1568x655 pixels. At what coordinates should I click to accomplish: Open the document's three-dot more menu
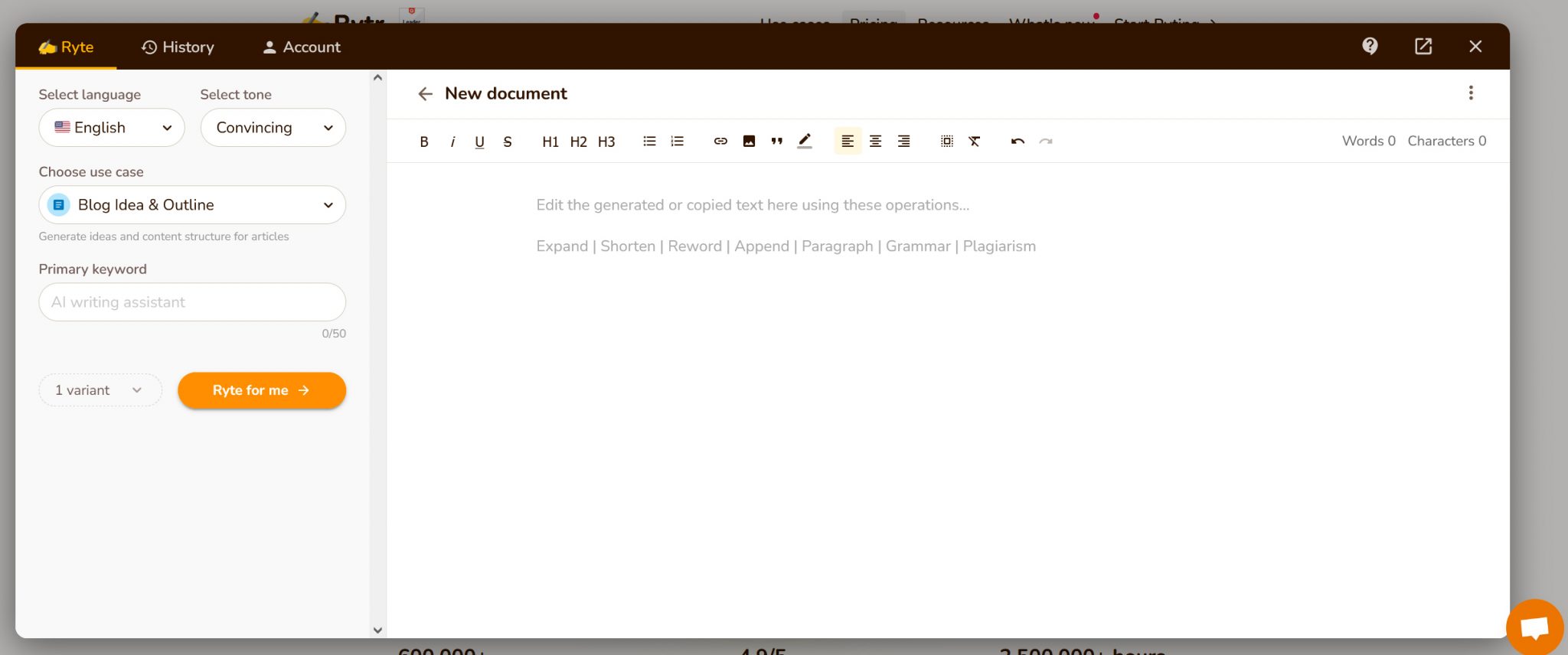[1471, 93]
